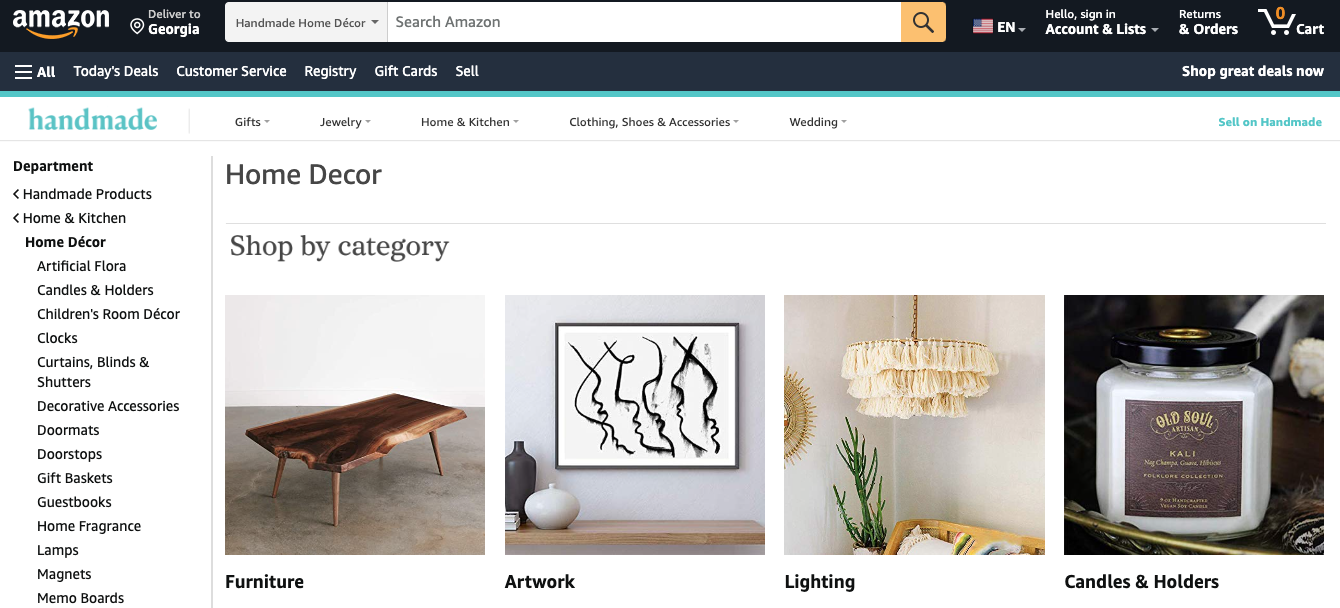
Task: Select Decorative Accessories in the department list
Action: 108,406
